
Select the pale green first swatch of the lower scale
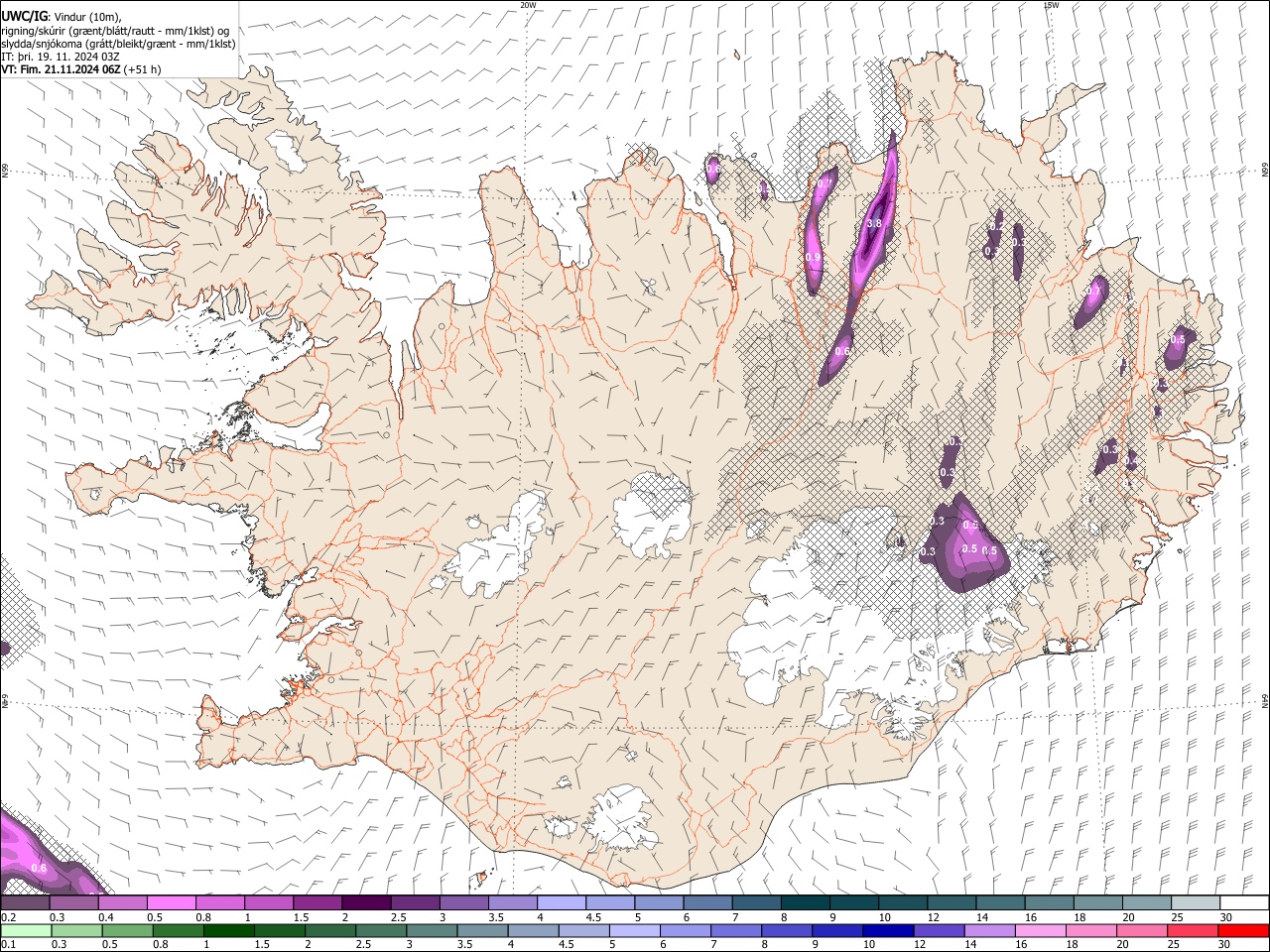point(26,930)
